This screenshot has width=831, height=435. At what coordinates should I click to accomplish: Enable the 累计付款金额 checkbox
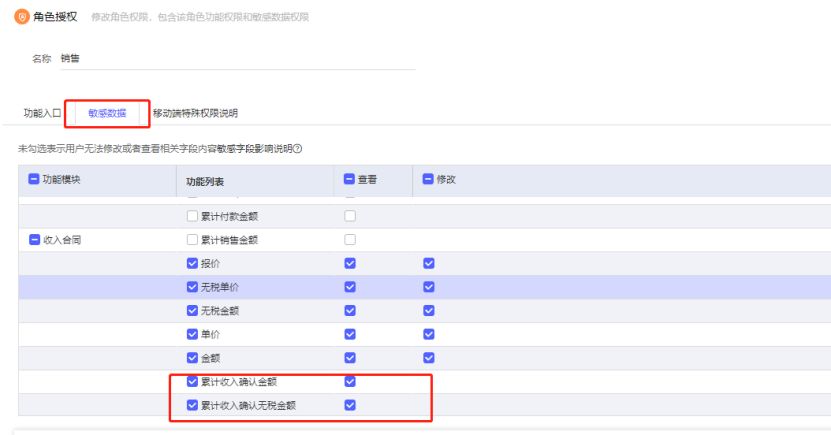pyautogui.click(x=193, y=216)
